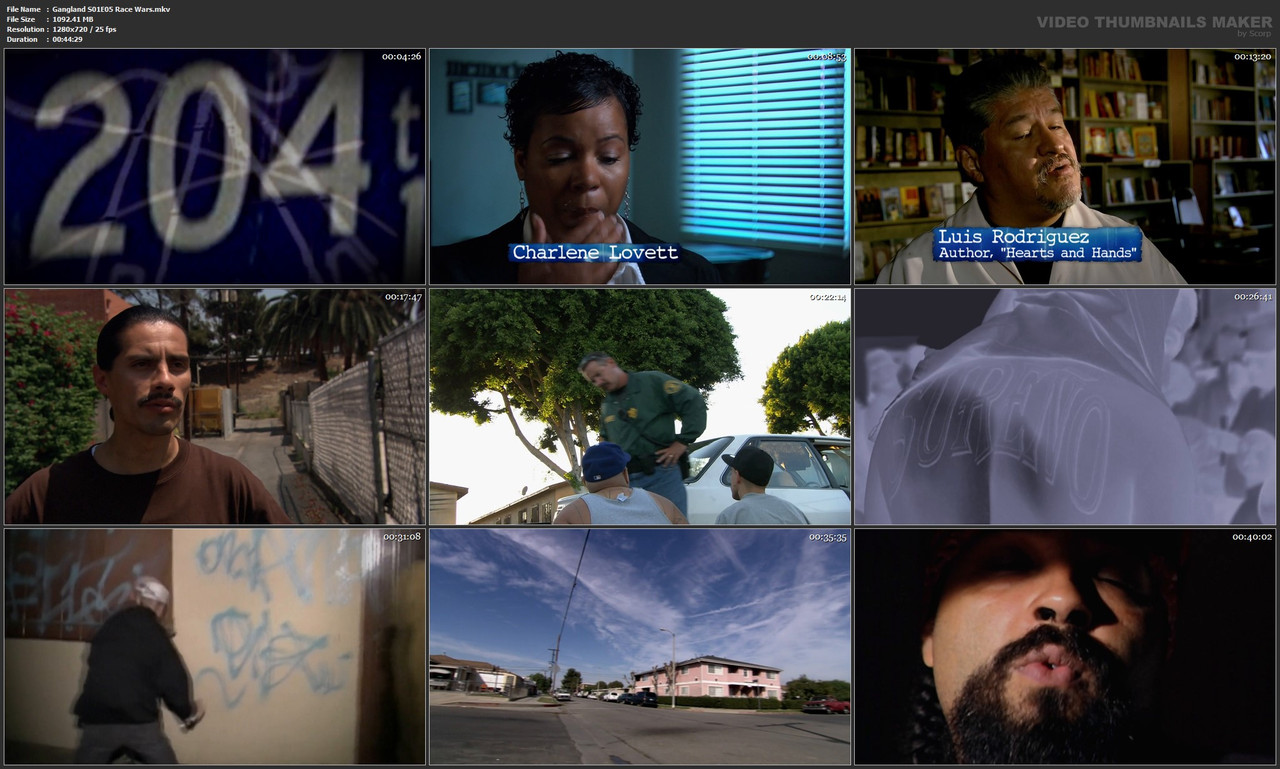
Task: Click the file name Gangland S01E05 Race Wars.mkv
Action: pos(111,9)
